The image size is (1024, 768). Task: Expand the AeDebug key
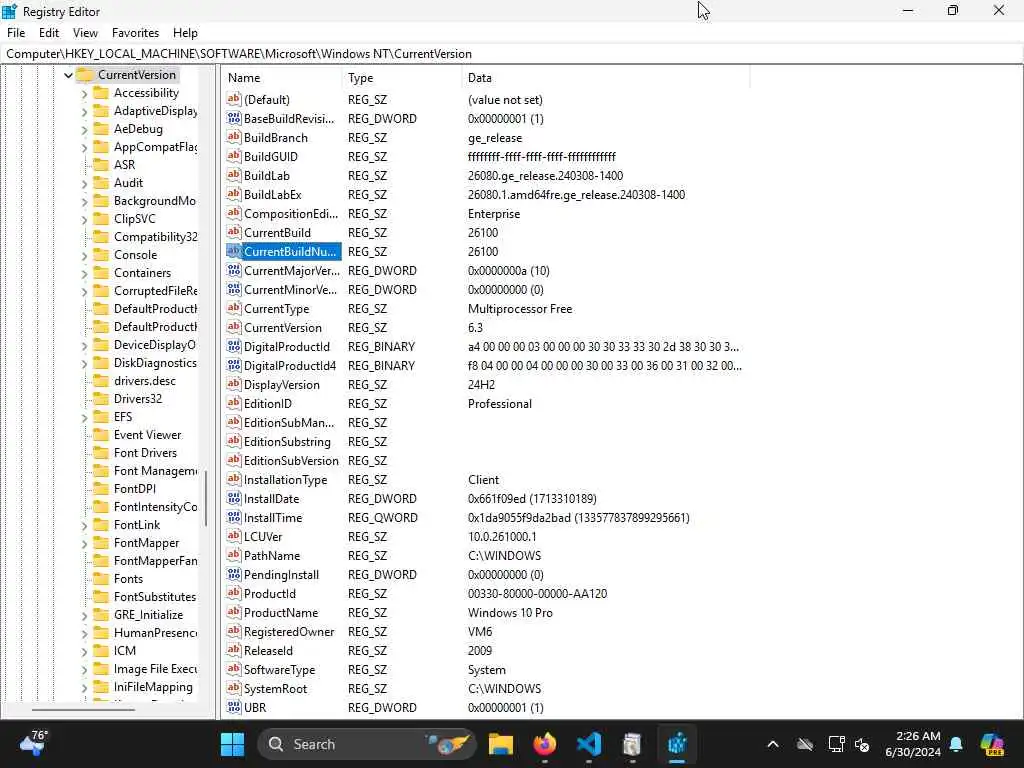point(84,129)
